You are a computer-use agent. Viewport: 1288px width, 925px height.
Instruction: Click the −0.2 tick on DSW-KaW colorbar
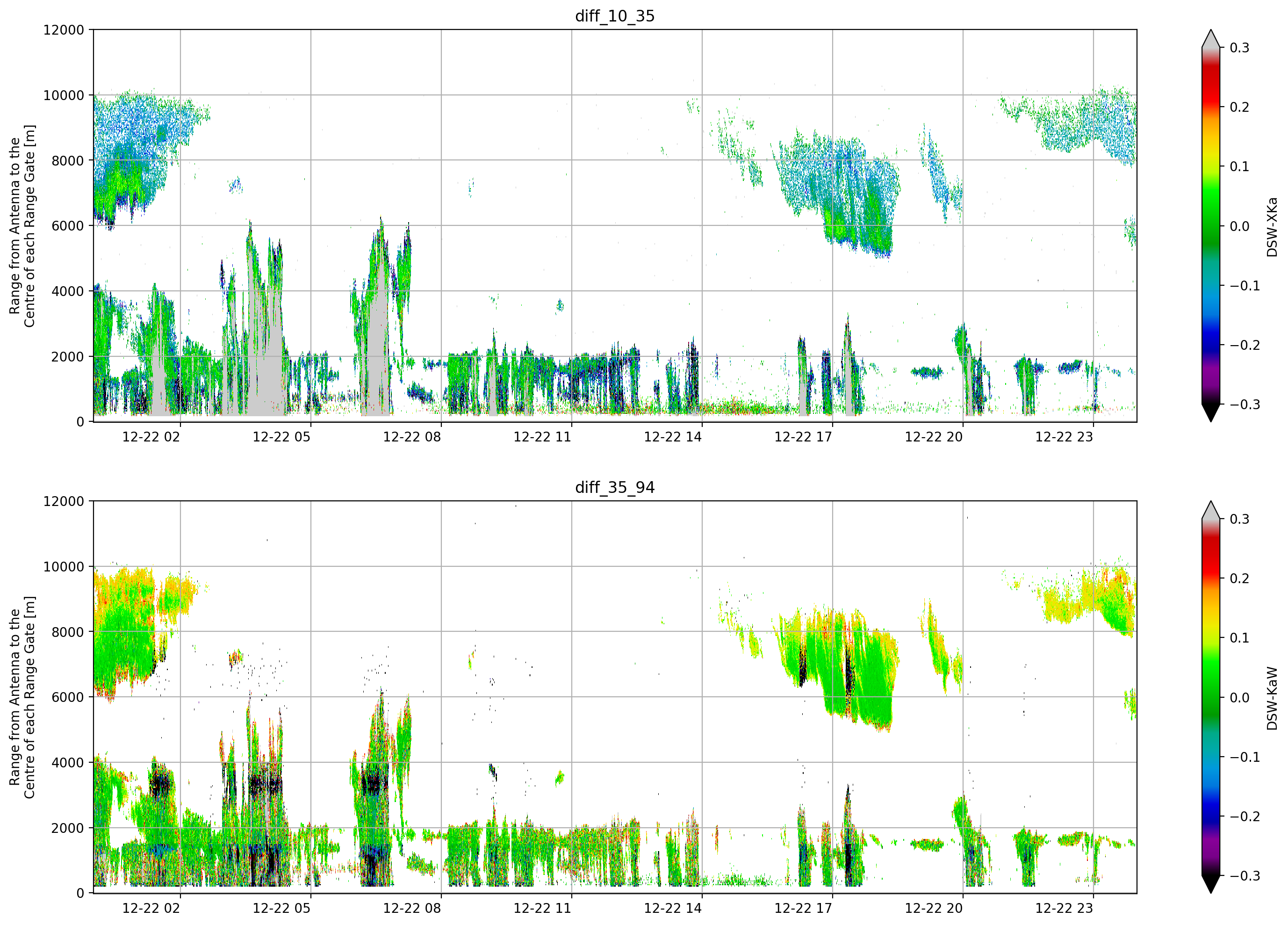[1245, 817]
